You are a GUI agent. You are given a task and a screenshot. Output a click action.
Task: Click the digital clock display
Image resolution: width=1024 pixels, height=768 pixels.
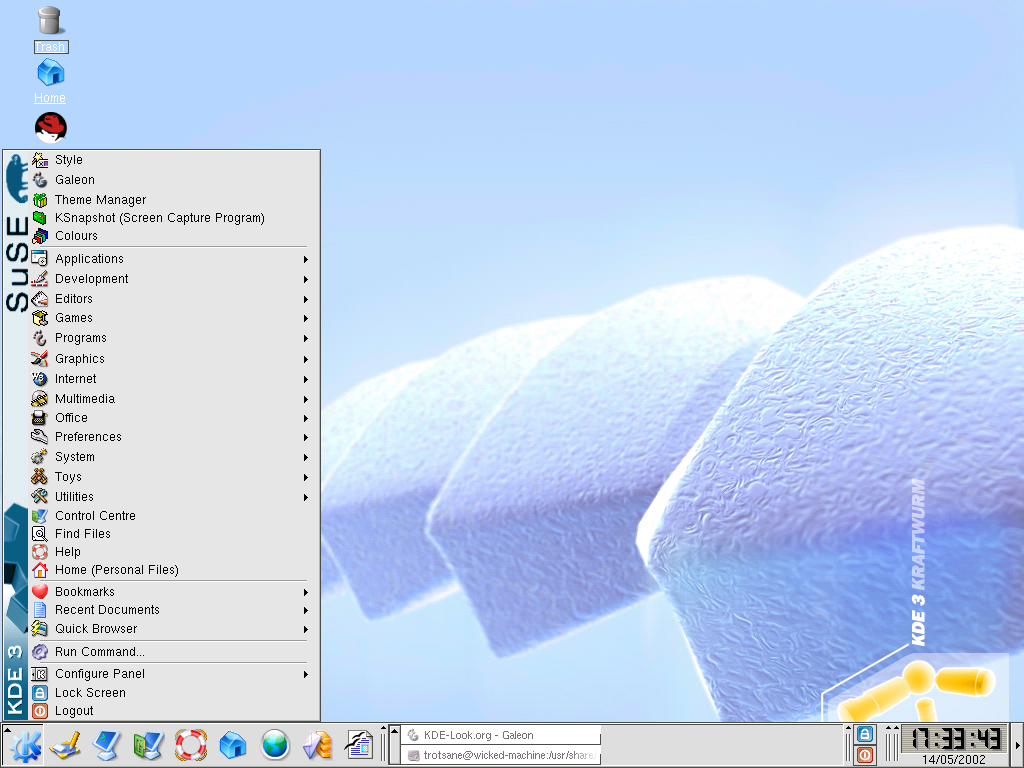[955, 739]
